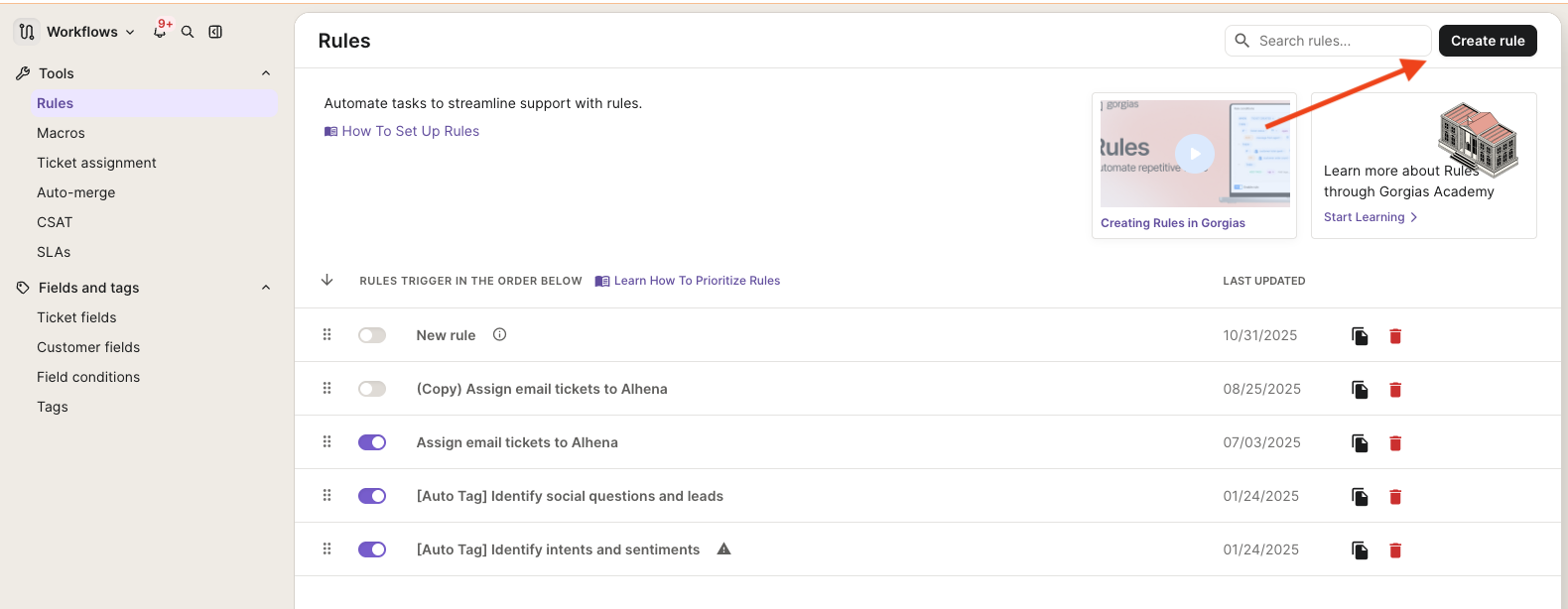This screenshot has width=1568, height=609.
Task: Click drag handle for Identify social questions rule
Action: click(327, 495)
